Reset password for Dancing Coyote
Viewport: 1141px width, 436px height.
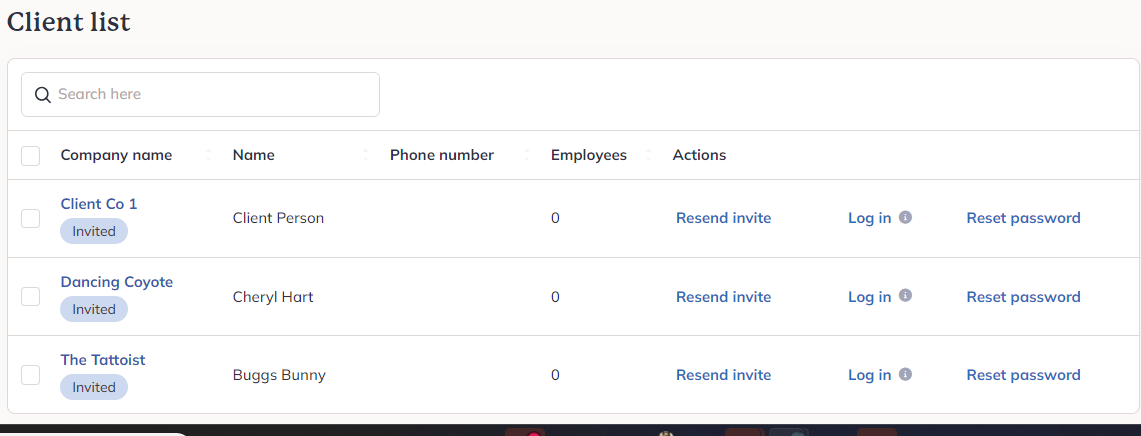tap(1023, 296)
